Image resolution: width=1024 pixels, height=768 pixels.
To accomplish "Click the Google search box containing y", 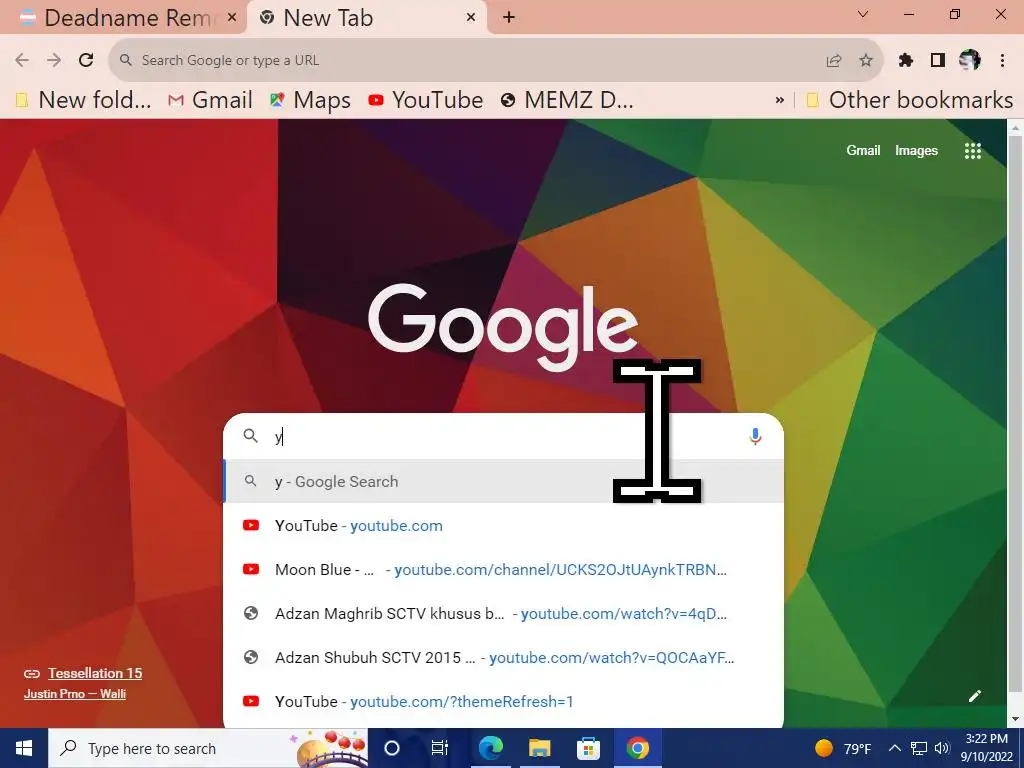I will 503,436.
